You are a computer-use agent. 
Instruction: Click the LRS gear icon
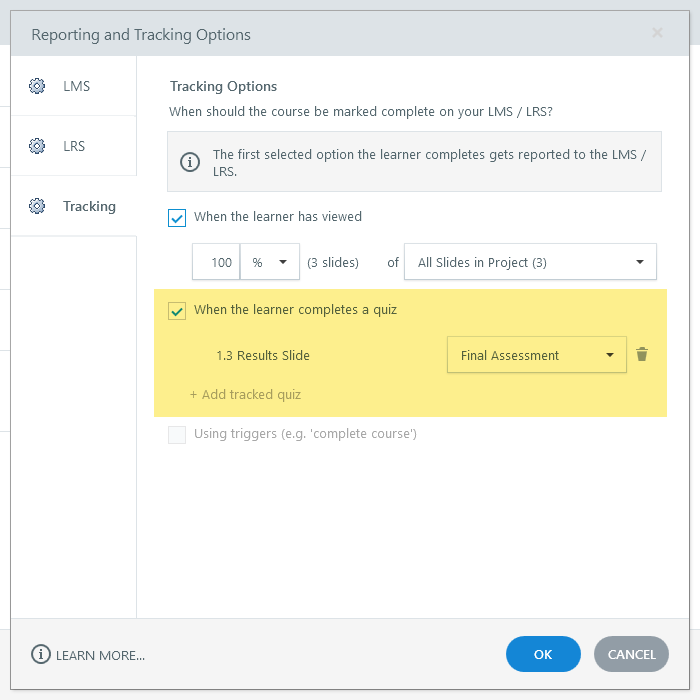pyautogui.click(x=37, y=146)
